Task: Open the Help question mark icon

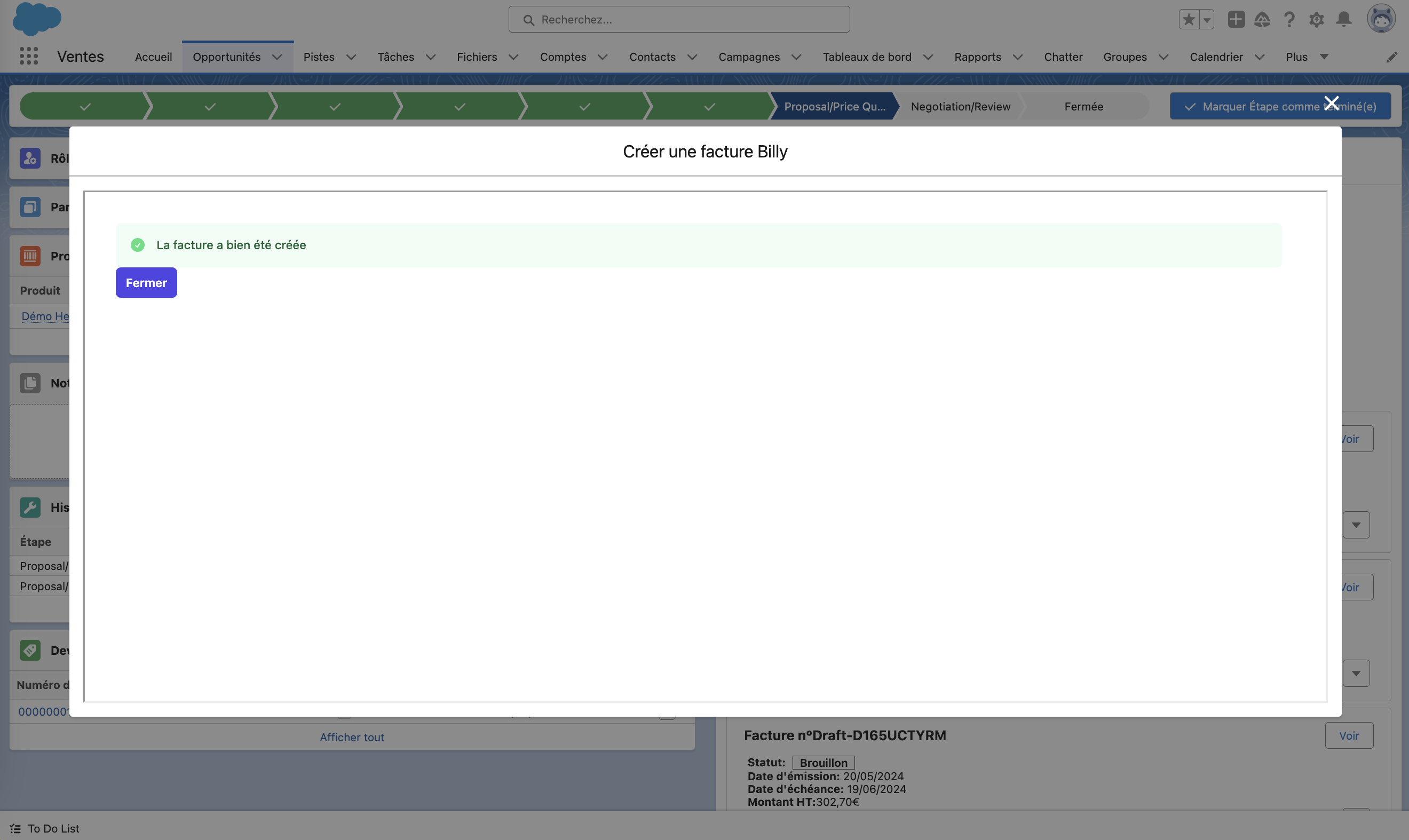Action: click(1289, 19)
